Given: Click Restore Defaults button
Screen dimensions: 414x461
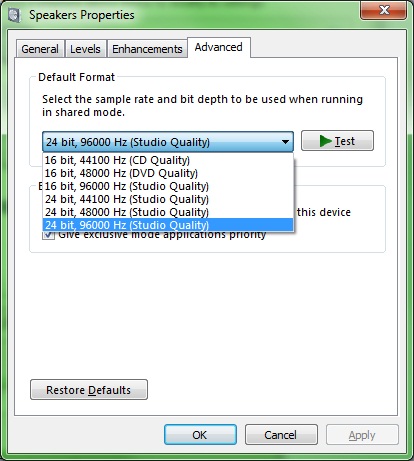Looking at the screenshot, I should (89, 390).
